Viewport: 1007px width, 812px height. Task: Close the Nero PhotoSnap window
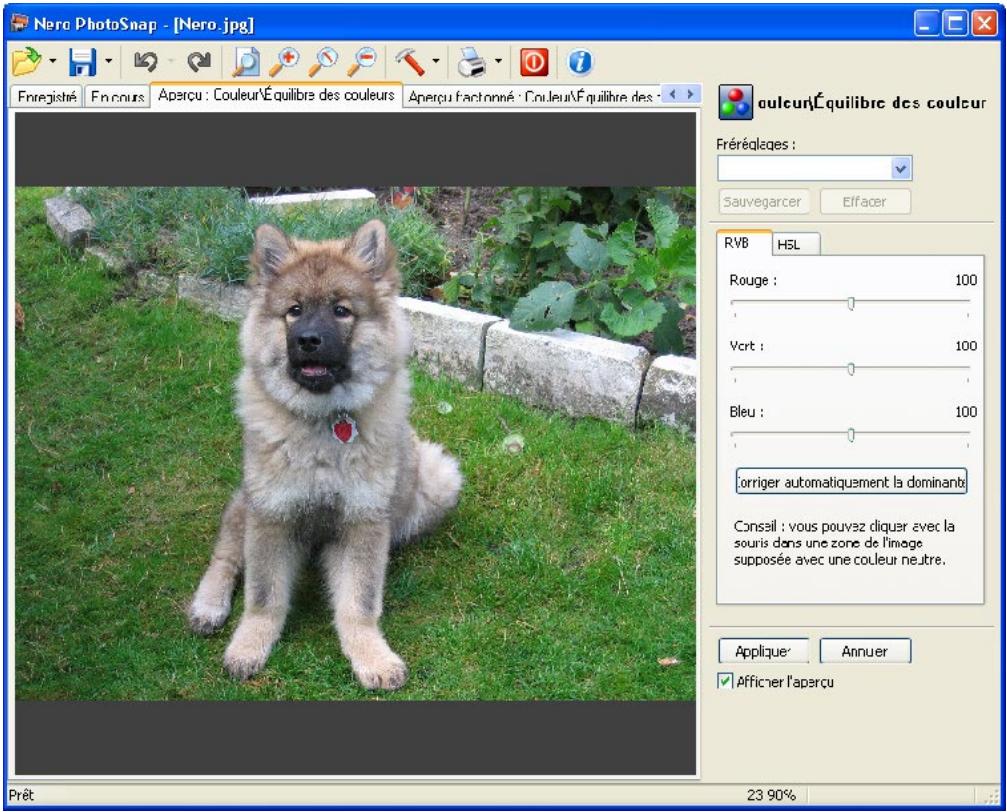tap(985, 24)
